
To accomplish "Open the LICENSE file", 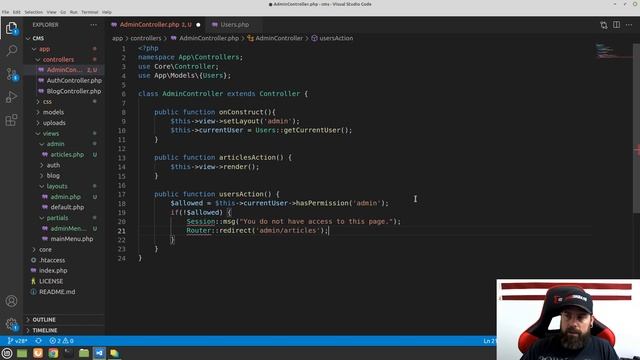I will pos(64,281).
